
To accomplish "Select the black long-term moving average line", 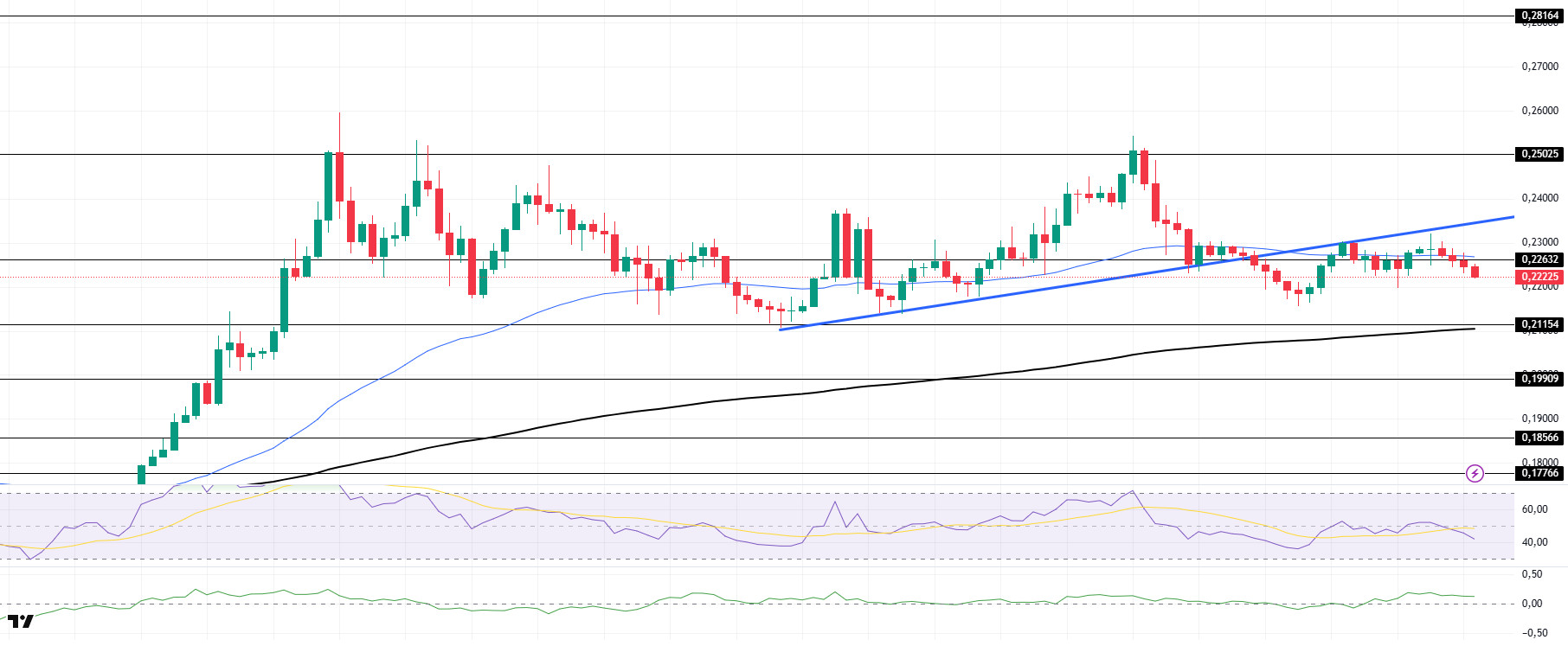I will pyautogui.click(x=865, y=387).
